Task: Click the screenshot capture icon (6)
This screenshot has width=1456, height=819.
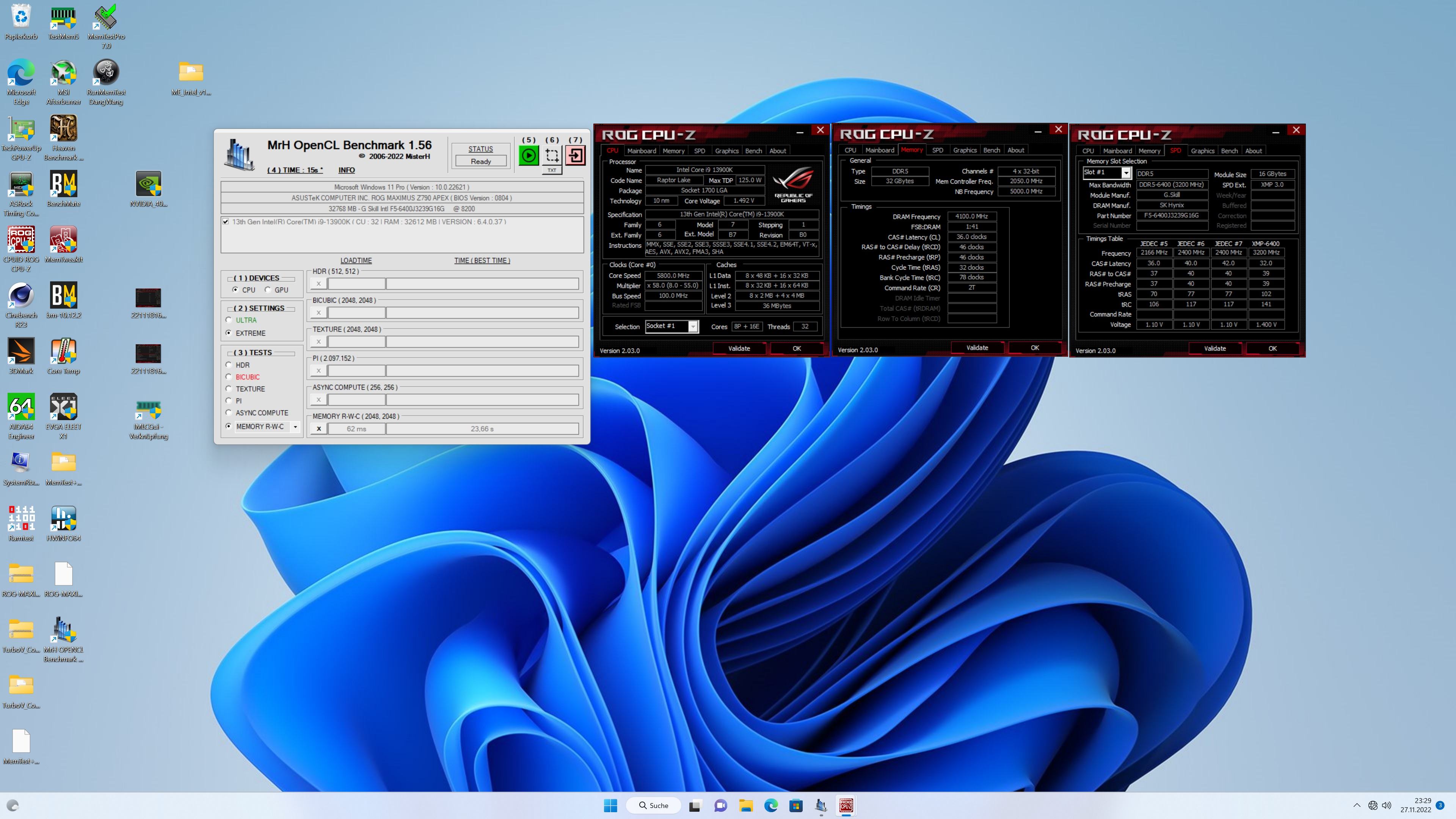Action: coord(552,155)
